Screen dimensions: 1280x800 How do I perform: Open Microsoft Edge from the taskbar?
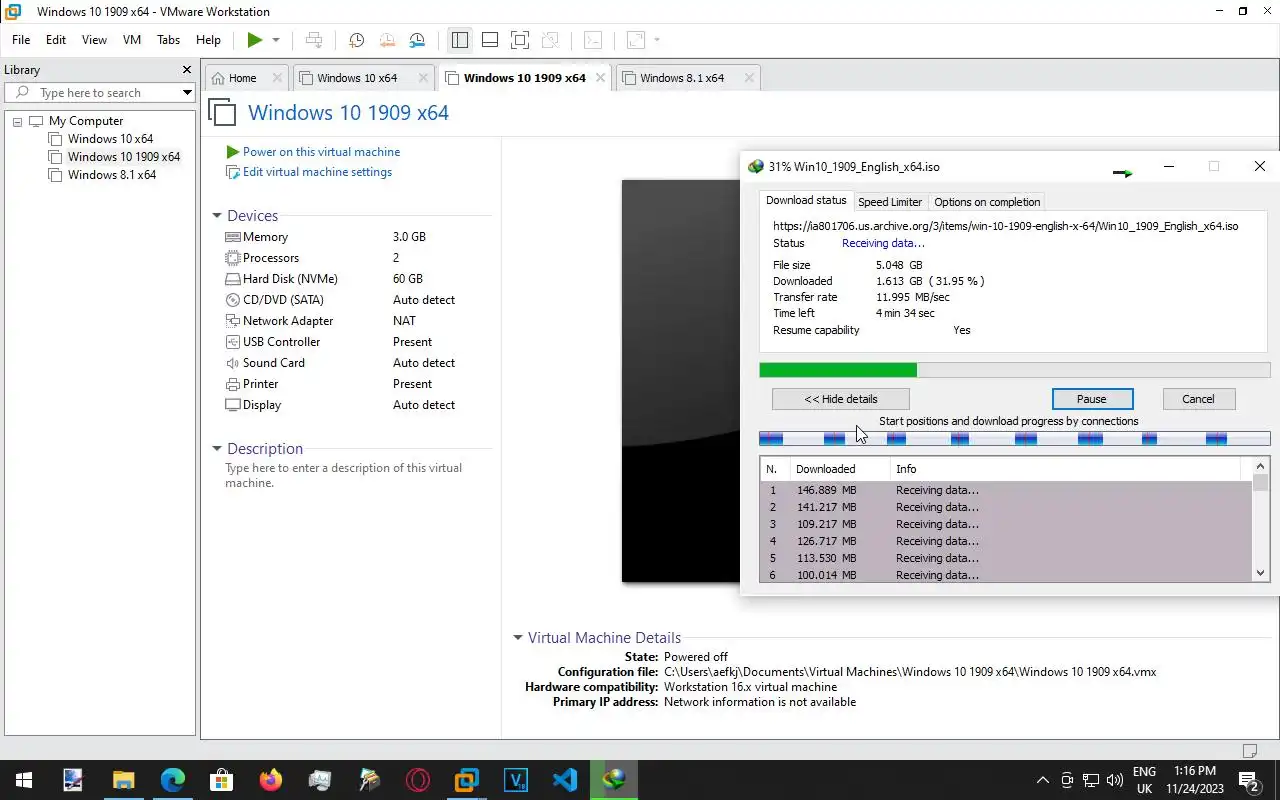click(x=172, y=780)
